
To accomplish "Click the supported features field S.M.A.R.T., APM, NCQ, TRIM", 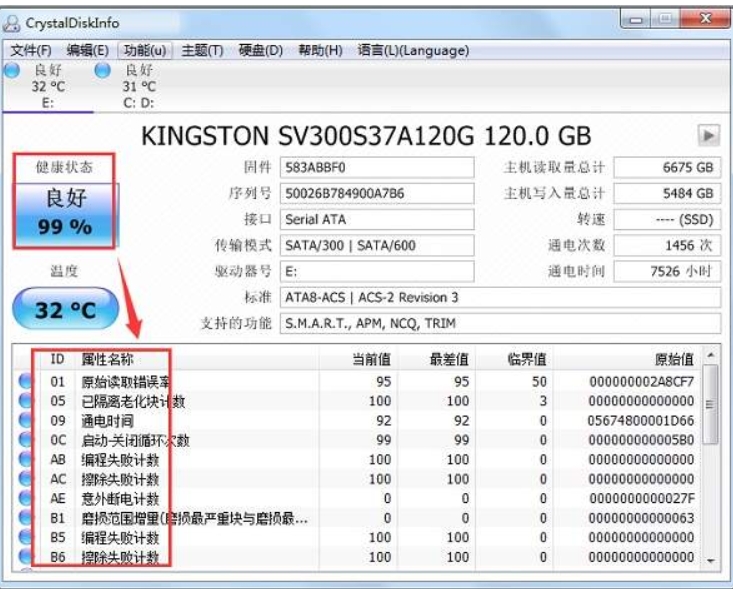I will pyautogui.click(x=500, y=323).
